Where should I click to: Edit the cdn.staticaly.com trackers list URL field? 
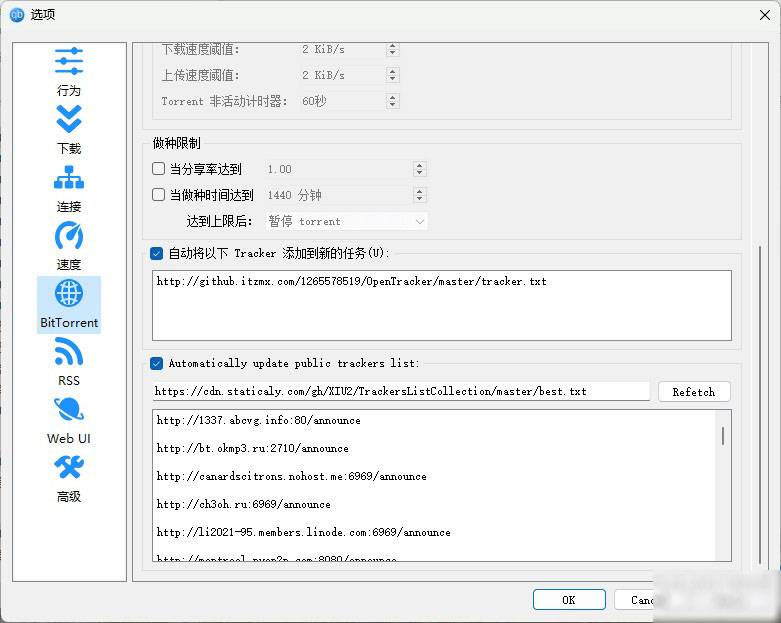coord(401,391)
